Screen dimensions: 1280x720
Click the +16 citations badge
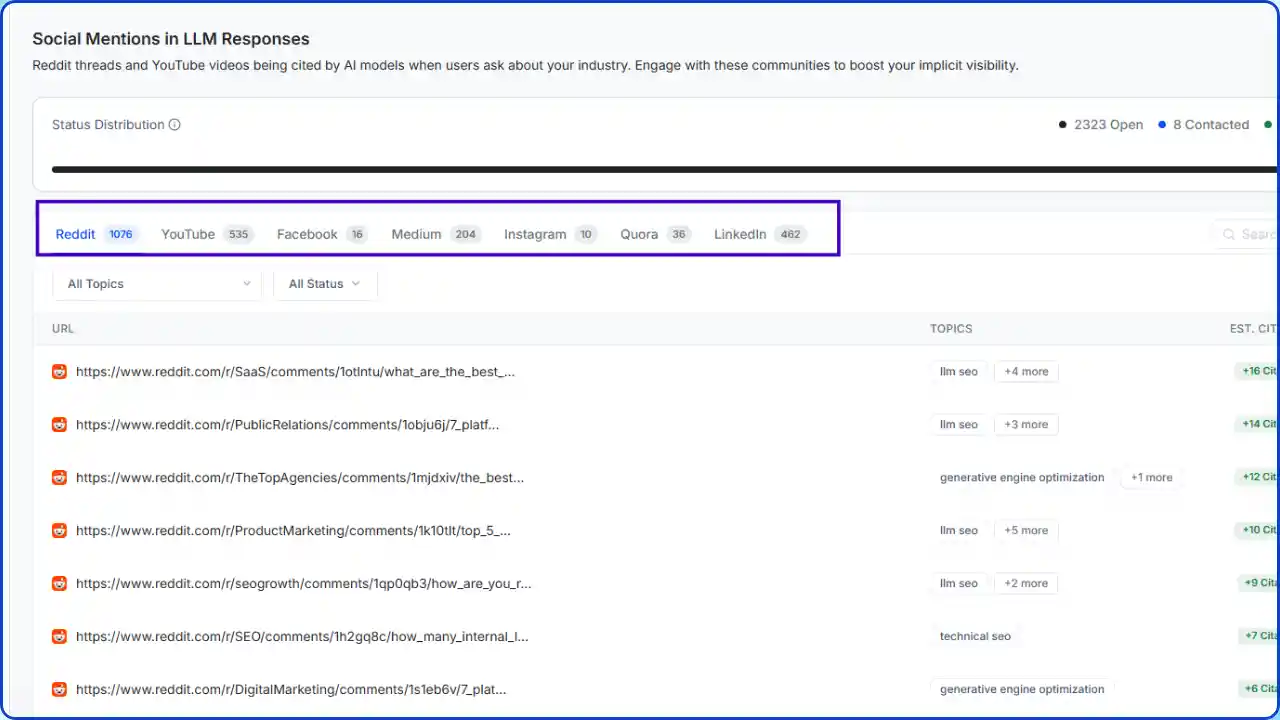click(x=1258, y=371)
